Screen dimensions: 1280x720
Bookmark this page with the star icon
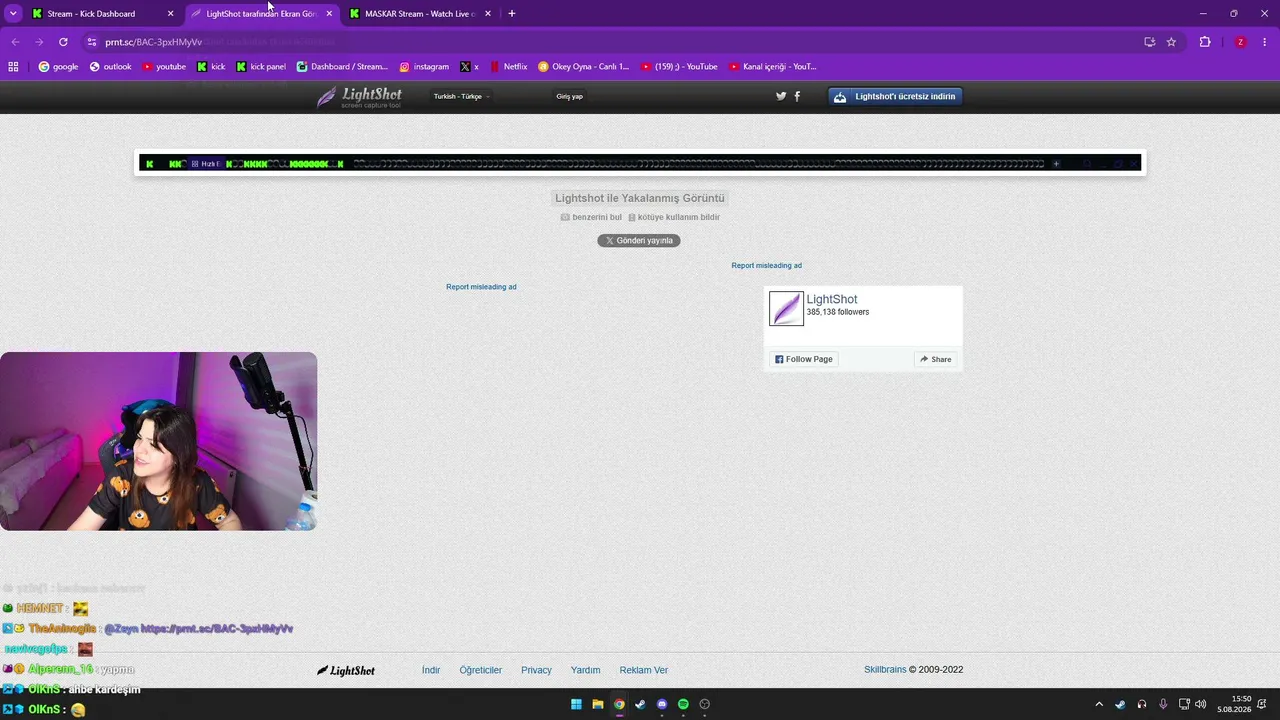click(1171, 42)
